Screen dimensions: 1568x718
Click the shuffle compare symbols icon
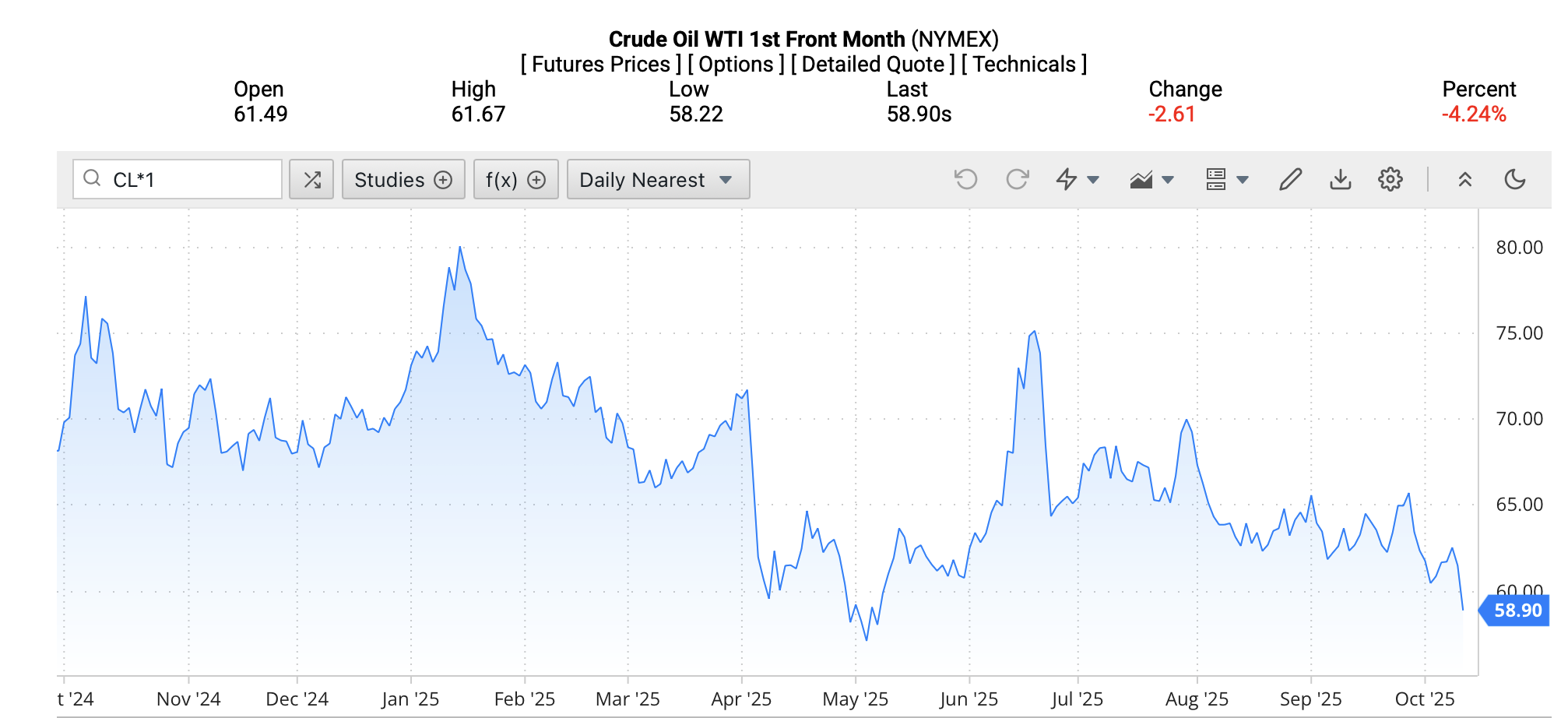pyautogui.click(x=311, y=180)
